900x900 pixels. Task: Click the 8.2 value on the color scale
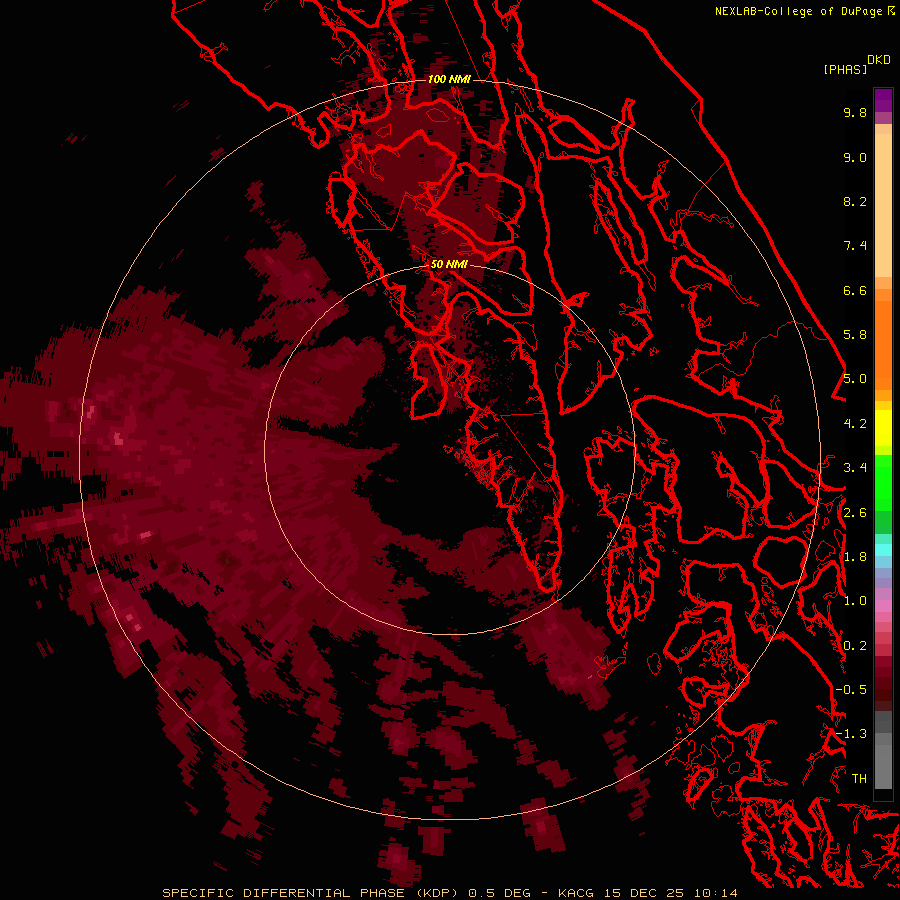click(855, 201)
